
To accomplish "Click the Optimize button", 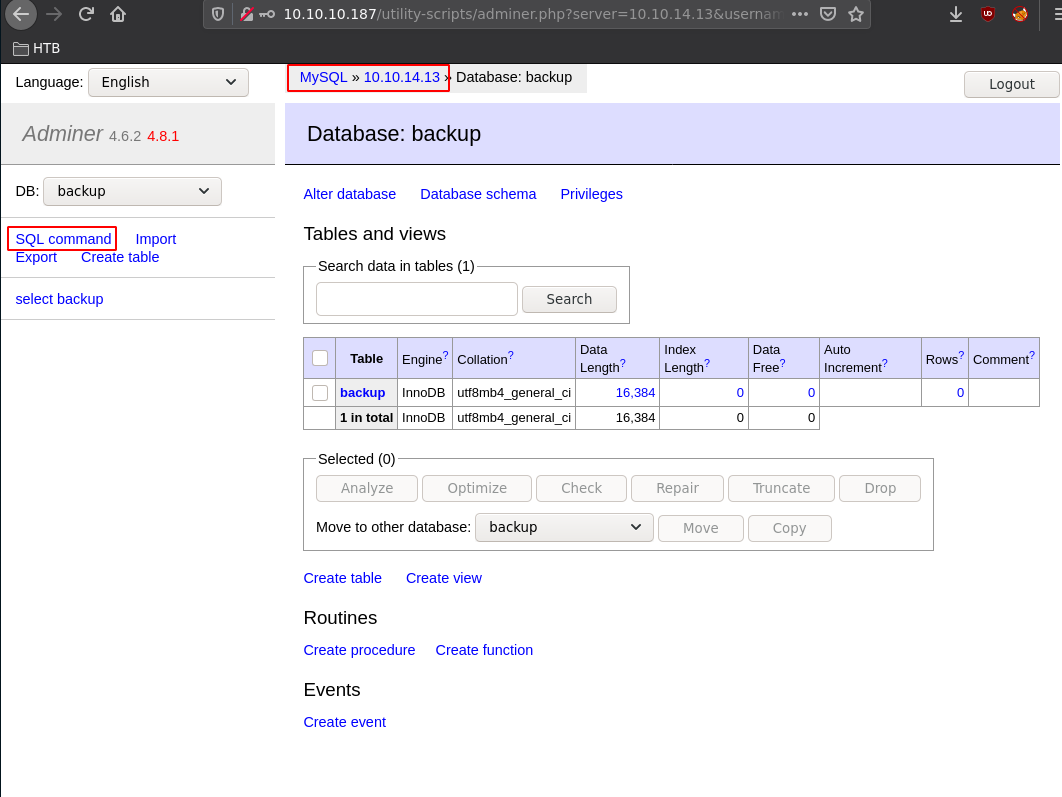I will [x=477, y=488].
